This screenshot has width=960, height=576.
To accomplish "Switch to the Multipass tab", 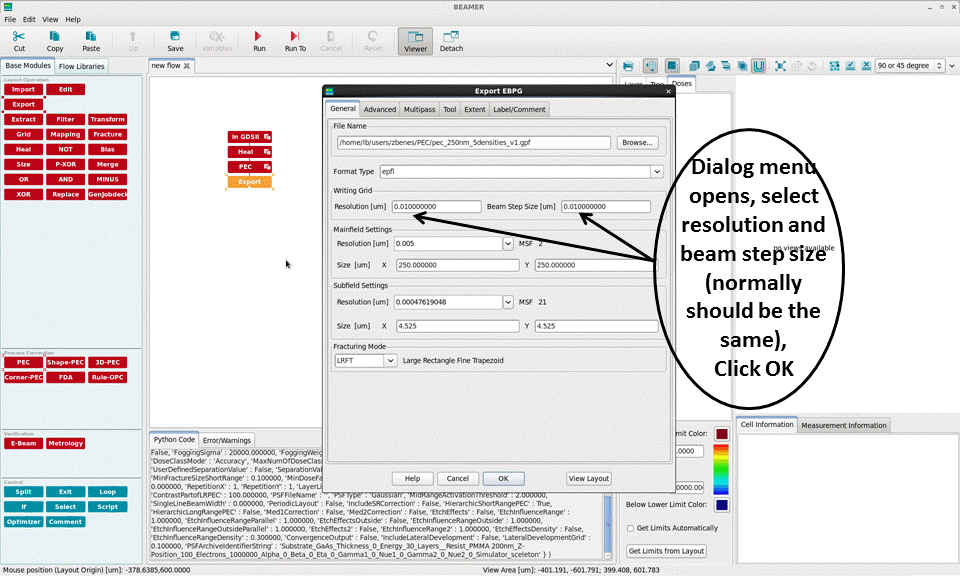I will 419,109.
